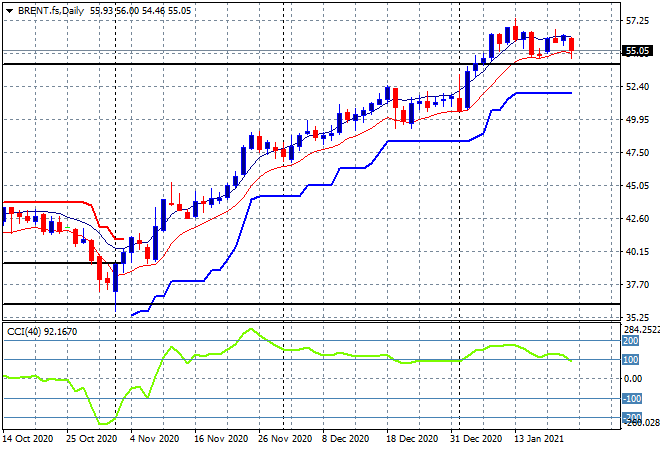Click the 42.60 price axis label
The width and height of the screenshot is (660, 450).
637,219
